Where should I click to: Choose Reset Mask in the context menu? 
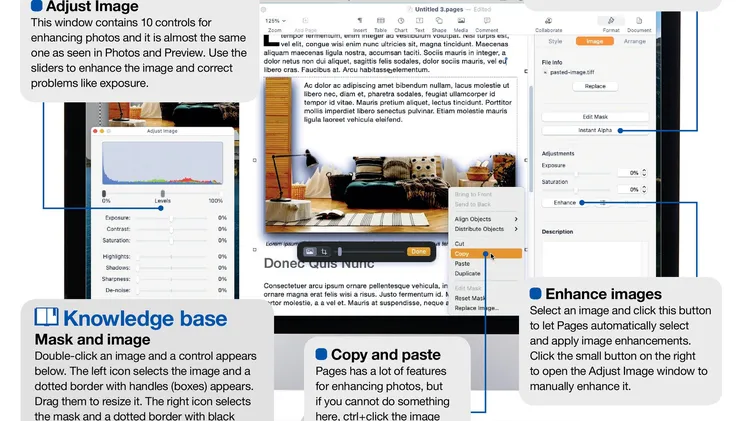tap(486, 298)
